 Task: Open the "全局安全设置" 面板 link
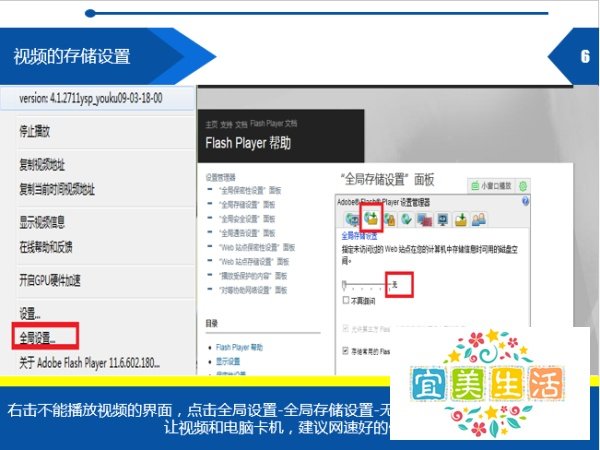point(247,219)
